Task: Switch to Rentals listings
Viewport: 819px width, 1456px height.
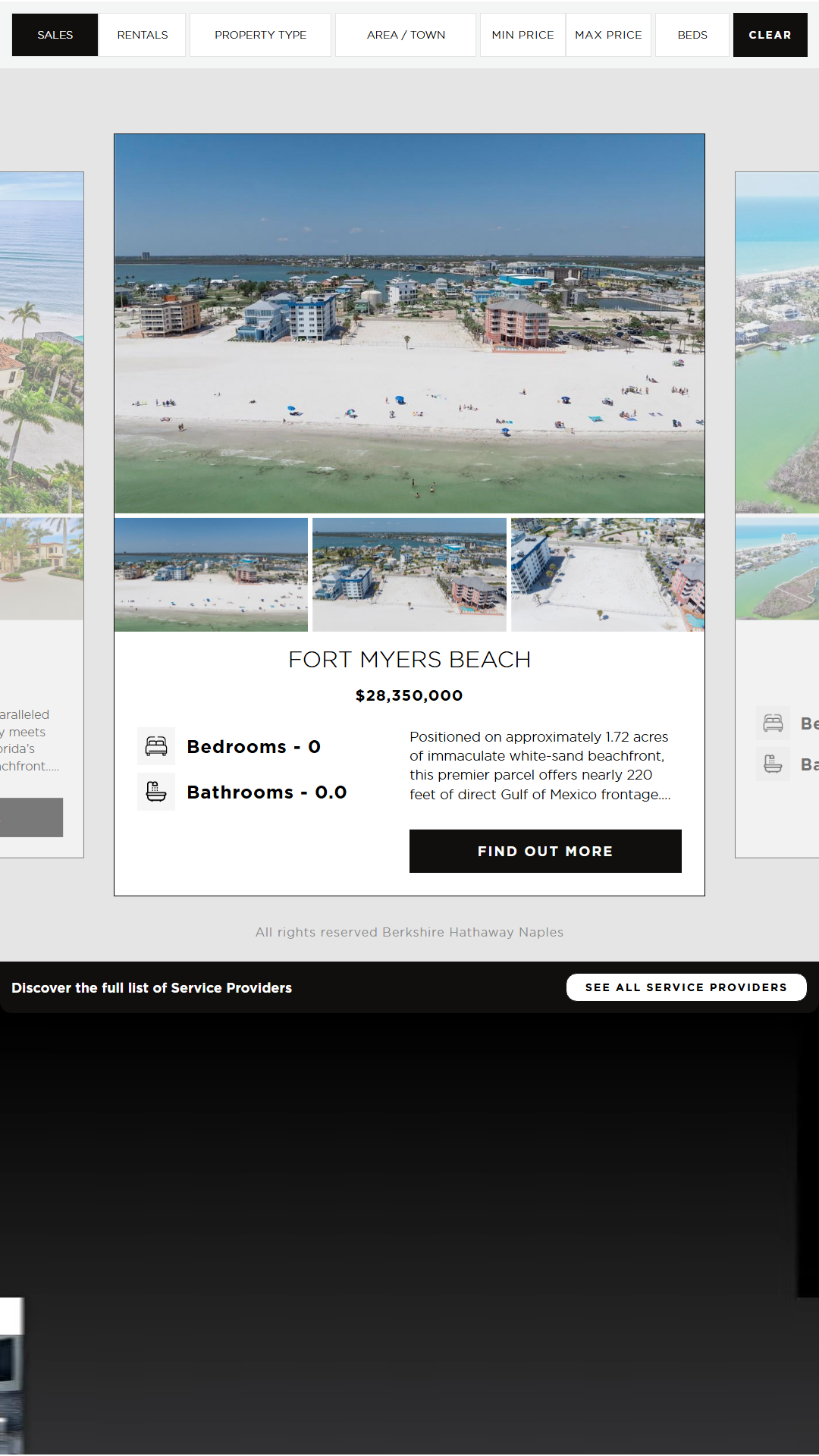Action: [x=143, y=35]
